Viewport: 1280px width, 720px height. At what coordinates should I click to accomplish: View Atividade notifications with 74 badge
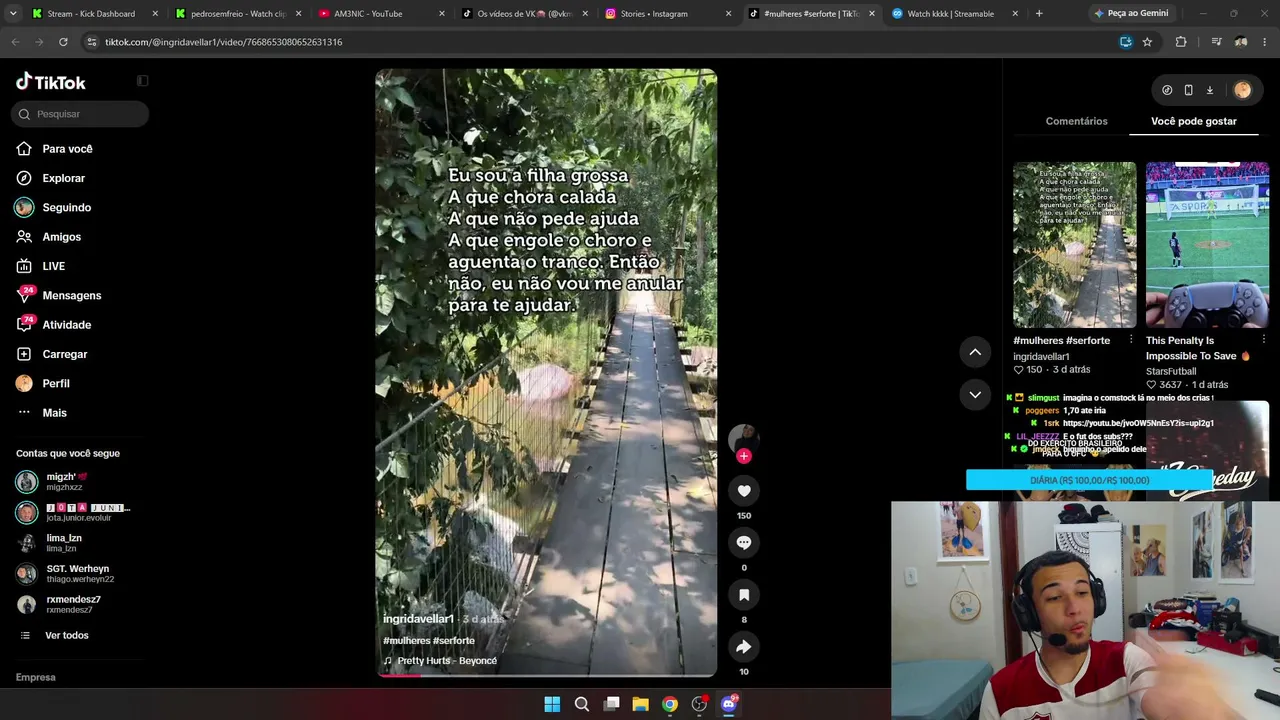[x=66, y=325]
